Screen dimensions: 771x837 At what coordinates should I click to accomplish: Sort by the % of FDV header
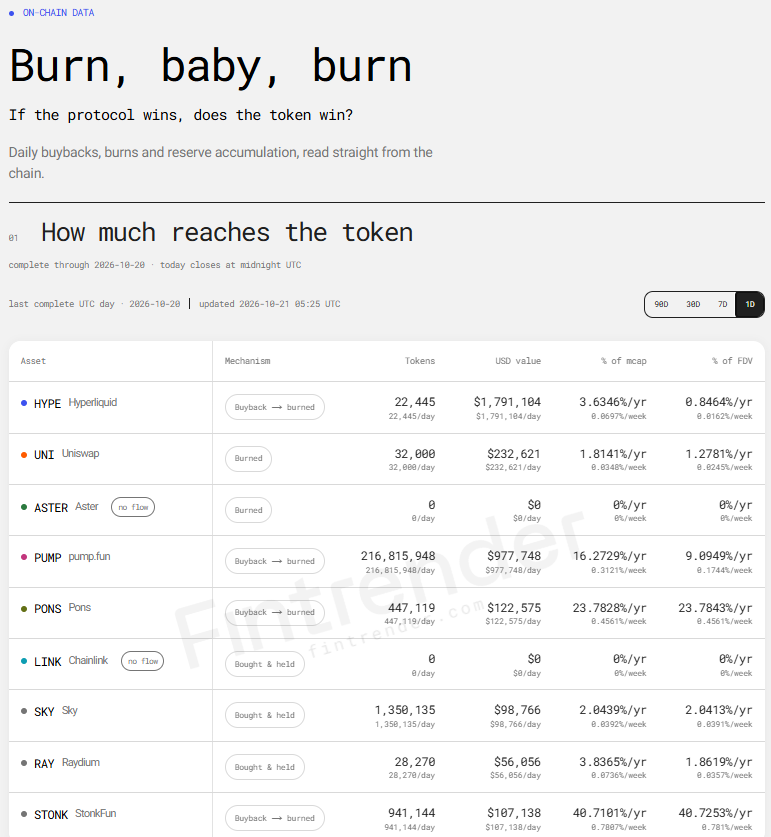[x=732, y=361]
